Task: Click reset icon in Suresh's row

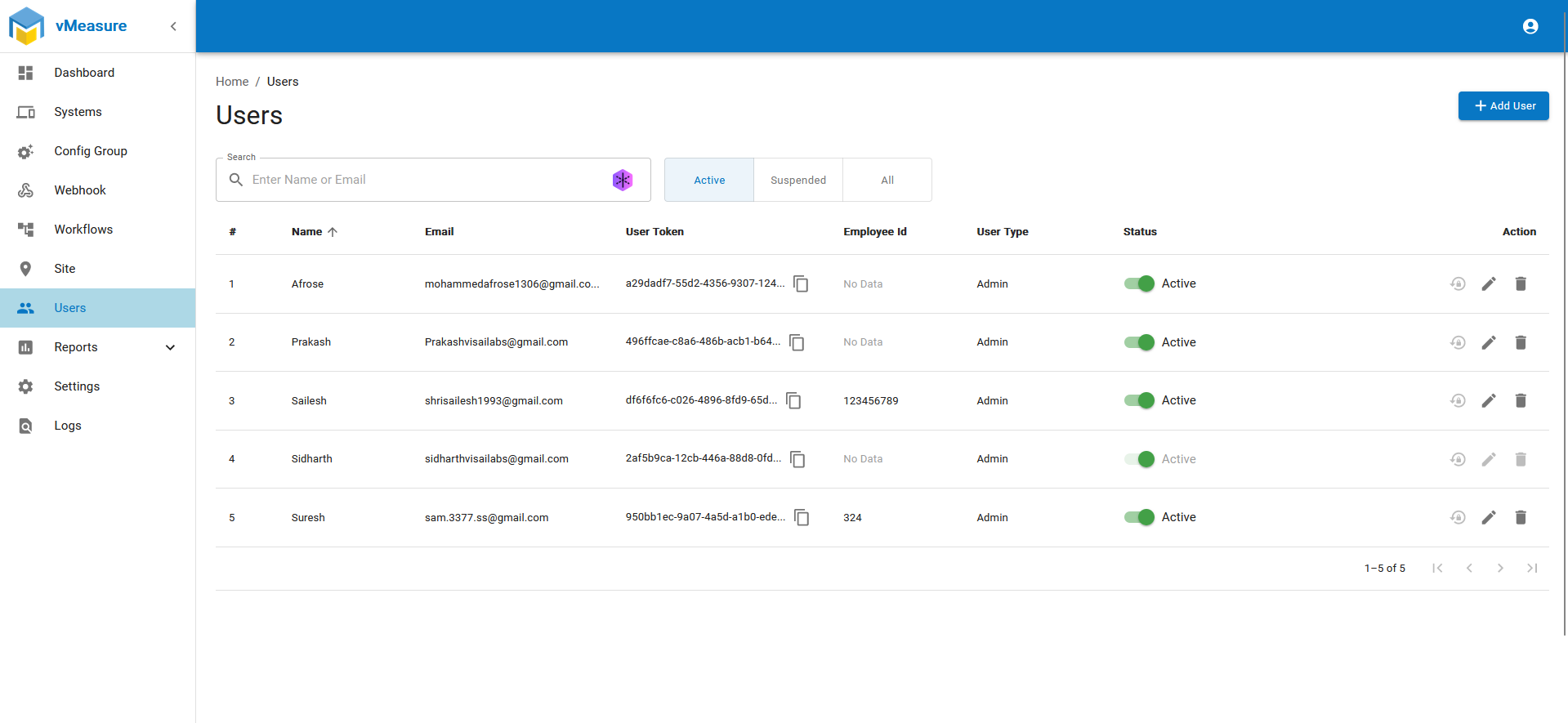Action: (x=1458, y=517)
